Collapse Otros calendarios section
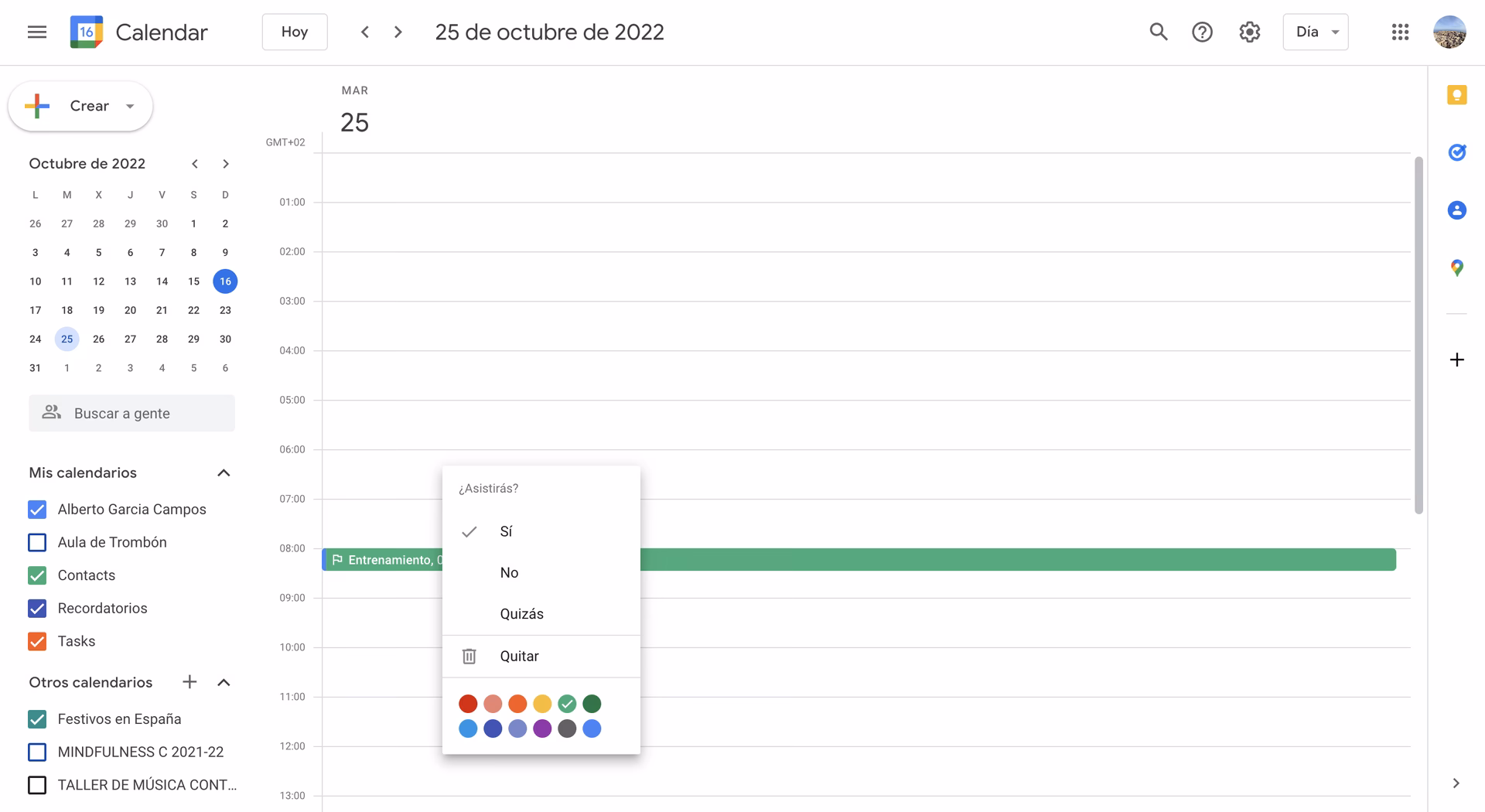1485x812 pixels. 224,682
